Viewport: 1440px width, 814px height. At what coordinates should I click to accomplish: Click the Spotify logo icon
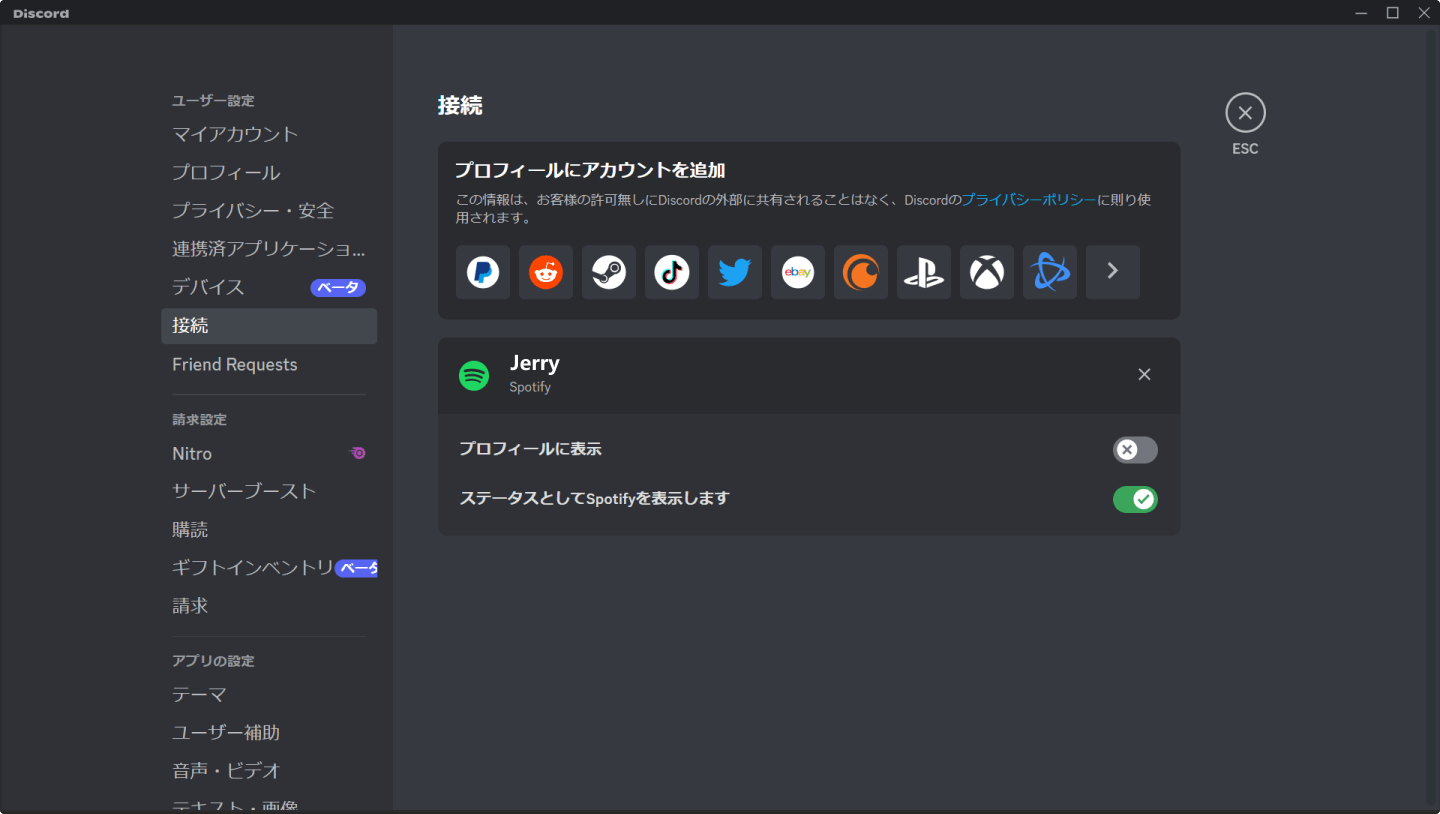[474, 376]
